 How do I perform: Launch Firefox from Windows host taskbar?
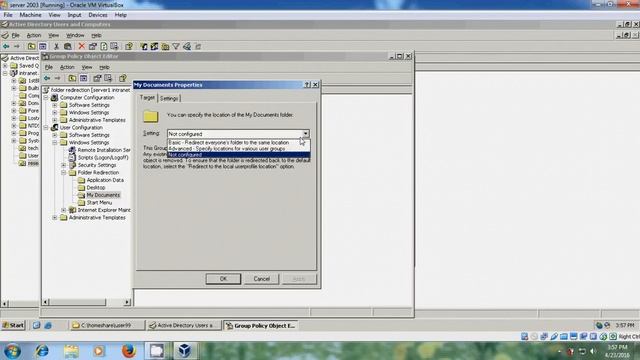point(129,351)
